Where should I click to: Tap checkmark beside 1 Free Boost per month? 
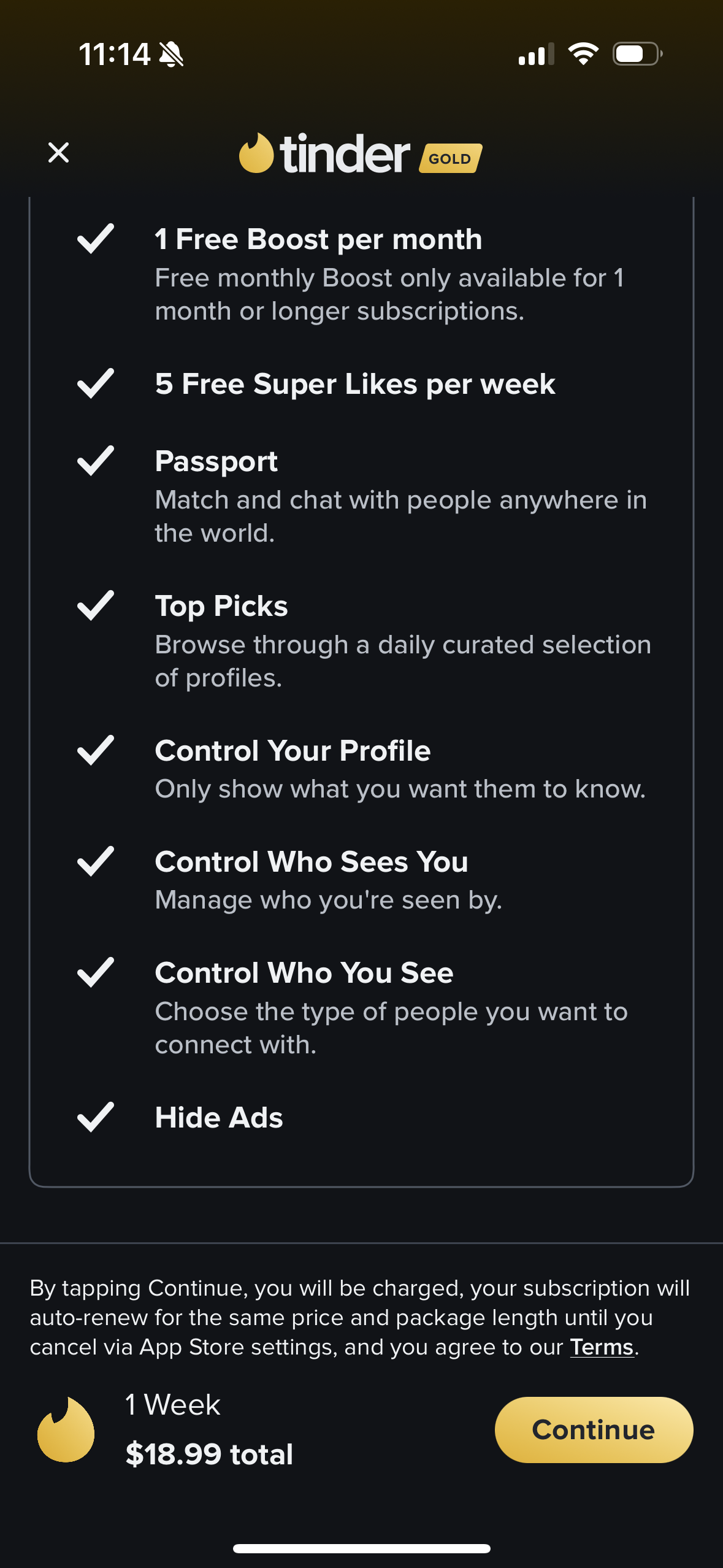pos(96,238)
